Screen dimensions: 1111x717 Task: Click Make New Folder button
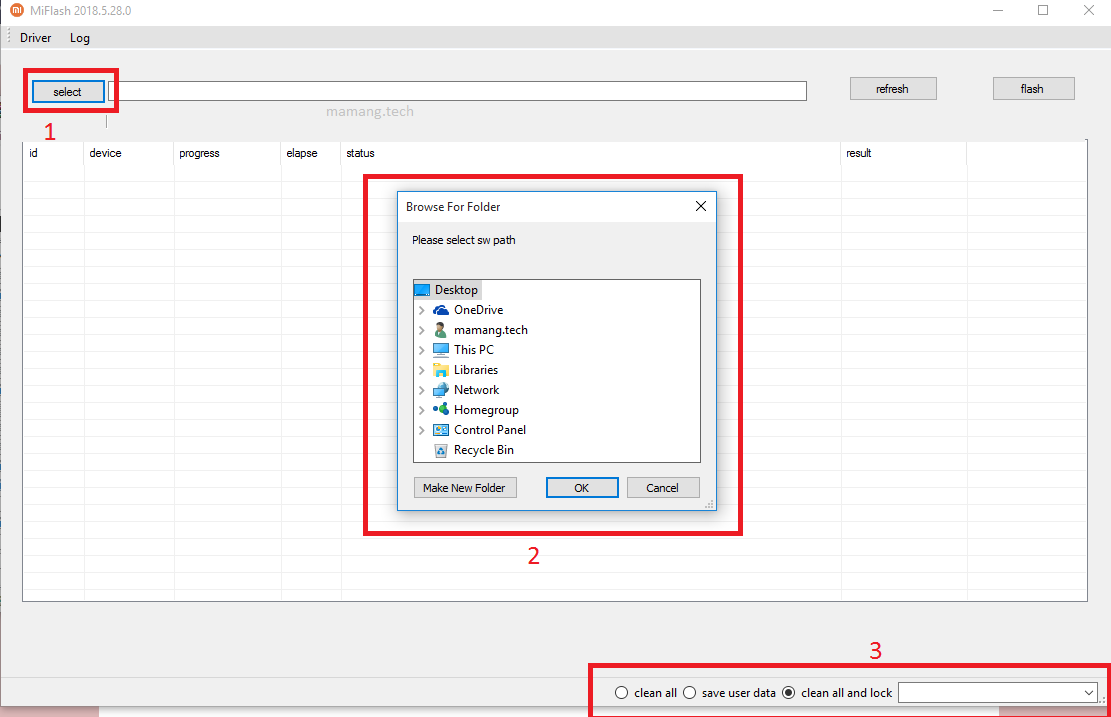465,487
